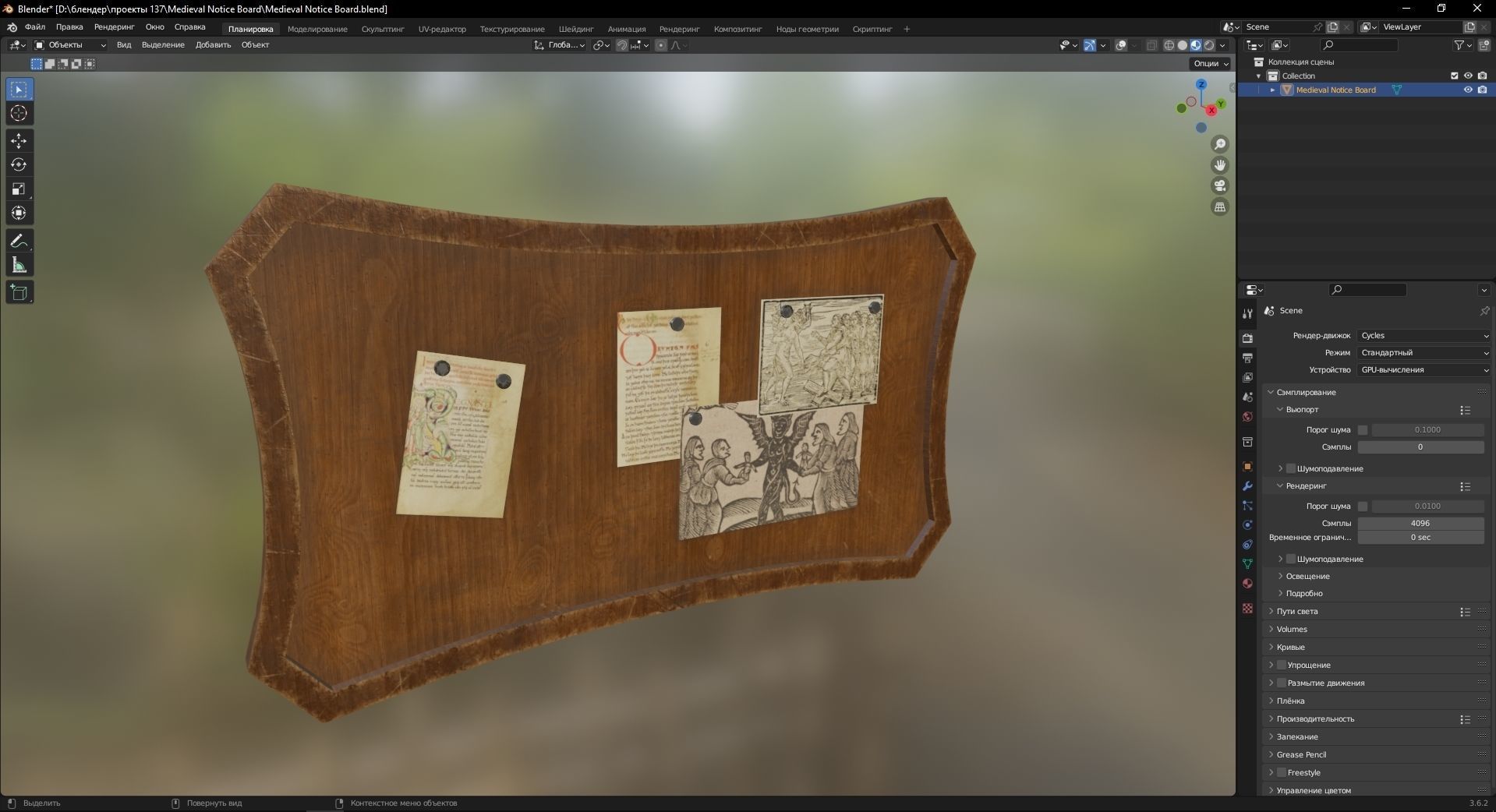Open the Рендер-движок Cycles dropdown
Screen dimensions: 1496x812
(x=1422, y=335)
